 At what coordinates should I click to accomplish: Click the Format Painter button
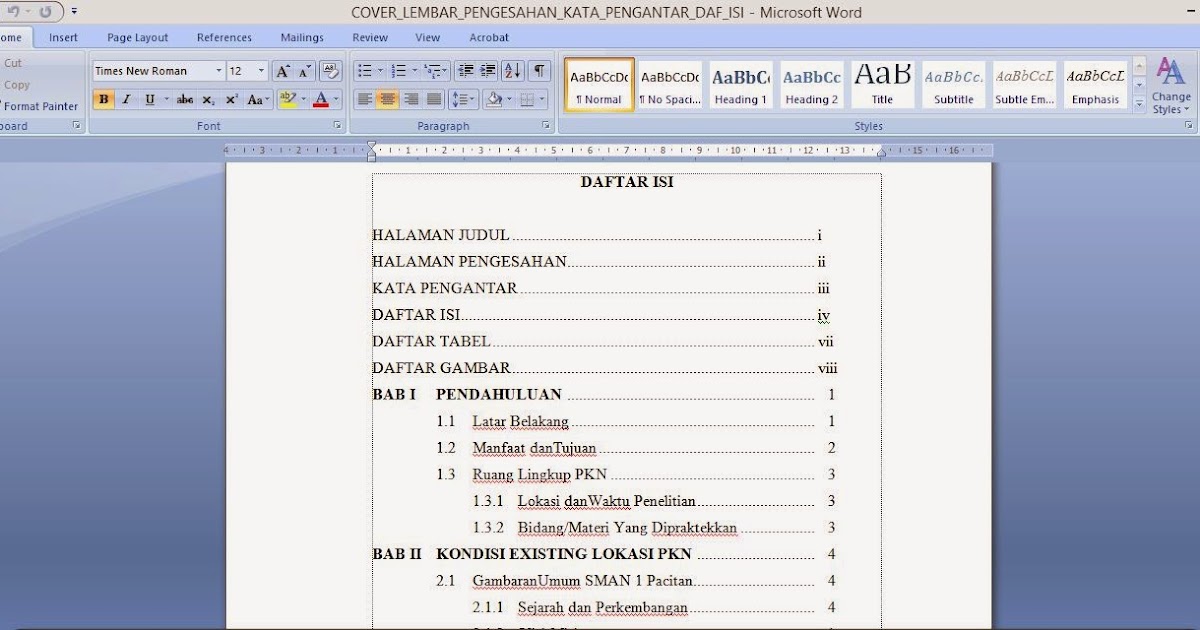coord(39,106)
